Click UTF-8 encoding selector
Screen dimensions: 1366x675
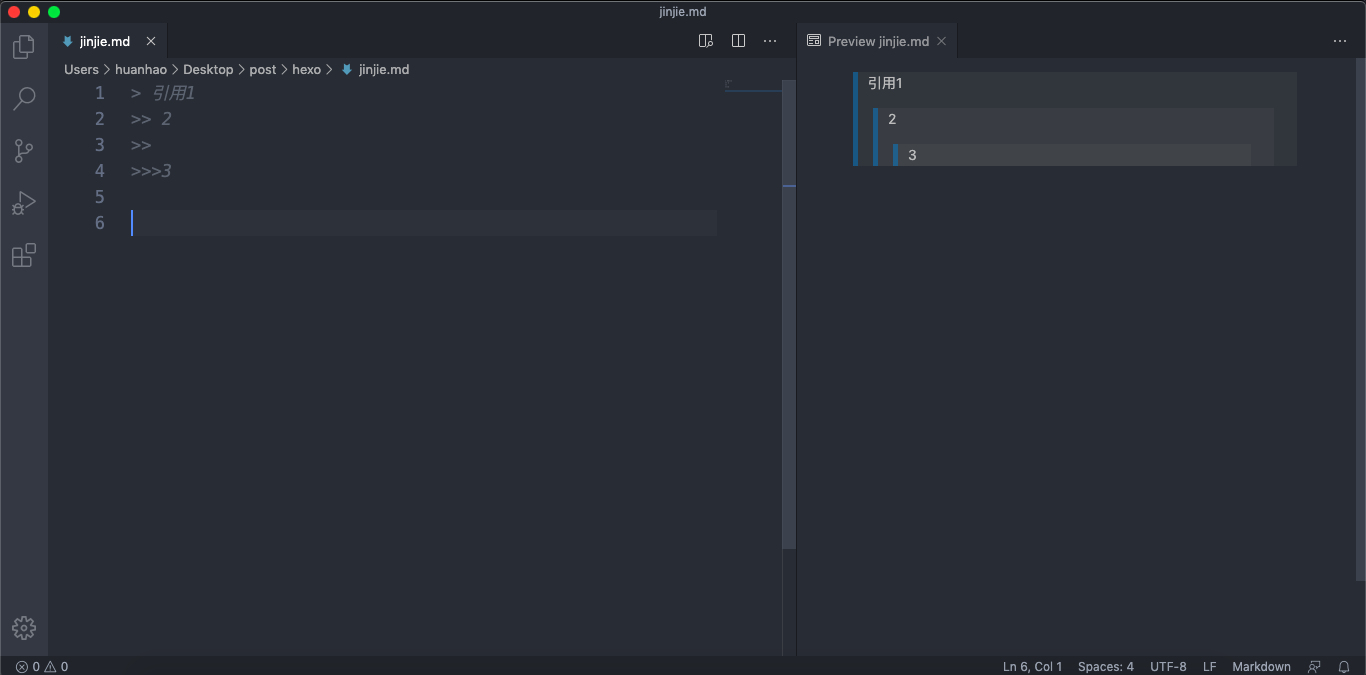pos(1168,666)
